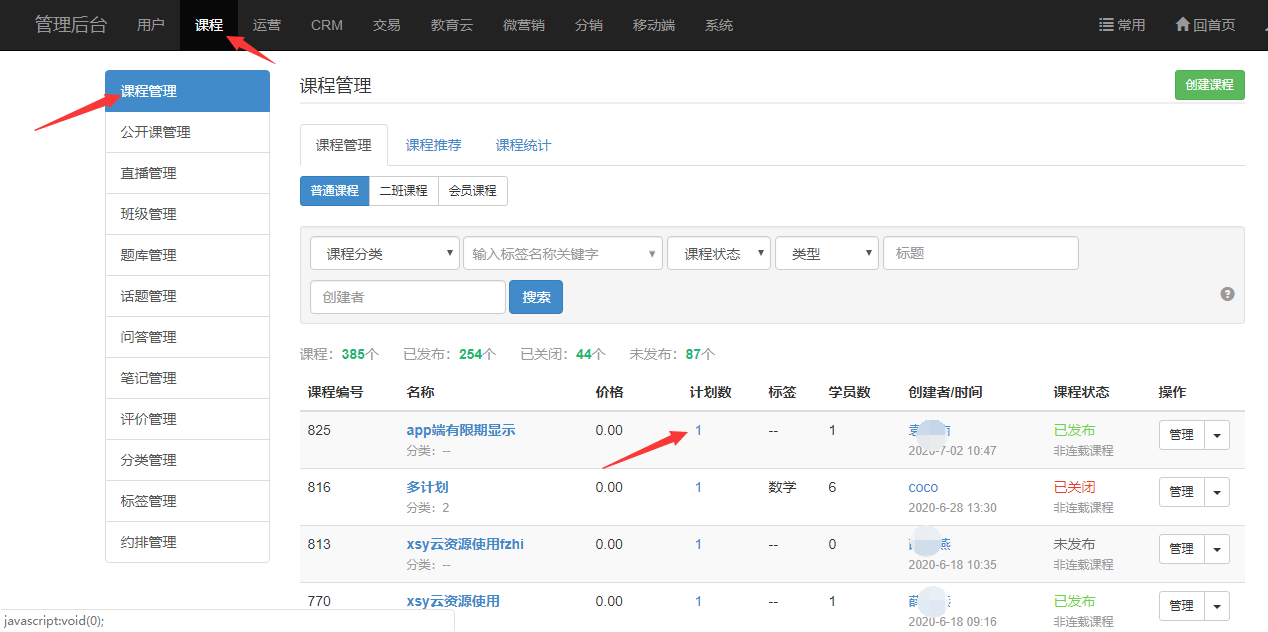Click the 常用 list icon in navbar
Screen dimensions: 1268x632
1107,25
